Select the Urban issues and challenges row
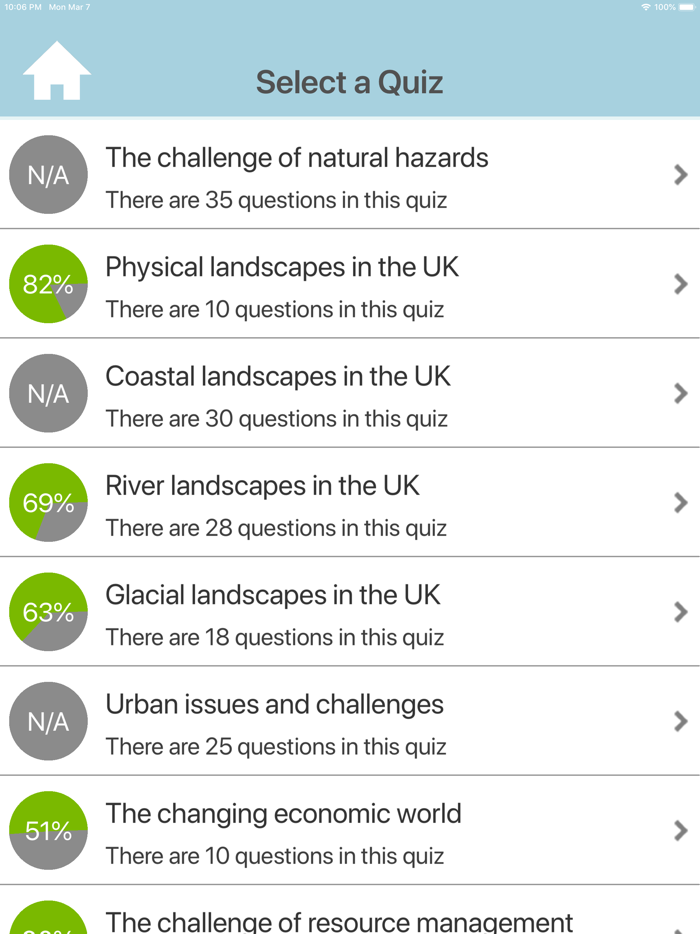700x934 pixels. 350,720
